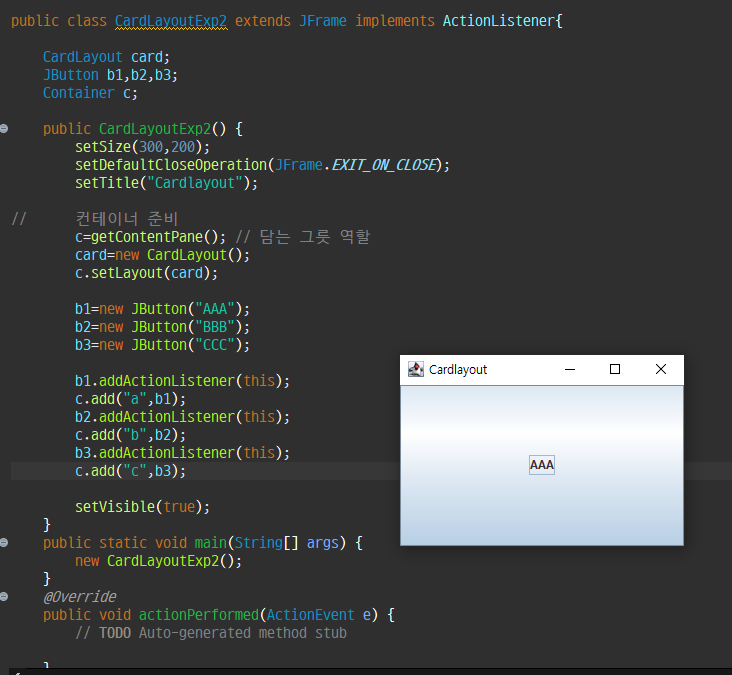Click the @Override annotation
The height and width of the screenshot is (675, 732).
[x=80, y=597]
